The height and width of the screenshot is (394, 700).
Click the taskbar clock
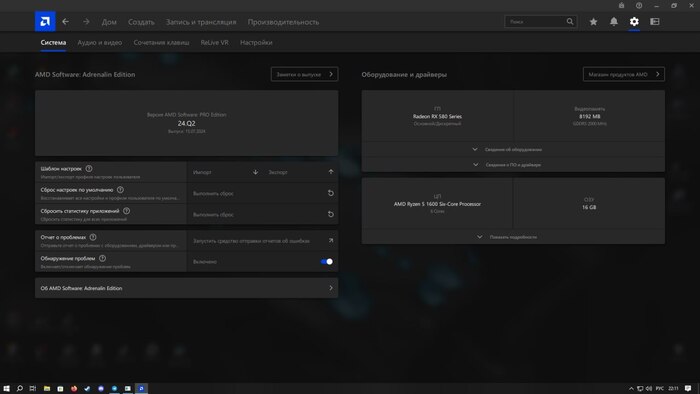tap(674, 388)
